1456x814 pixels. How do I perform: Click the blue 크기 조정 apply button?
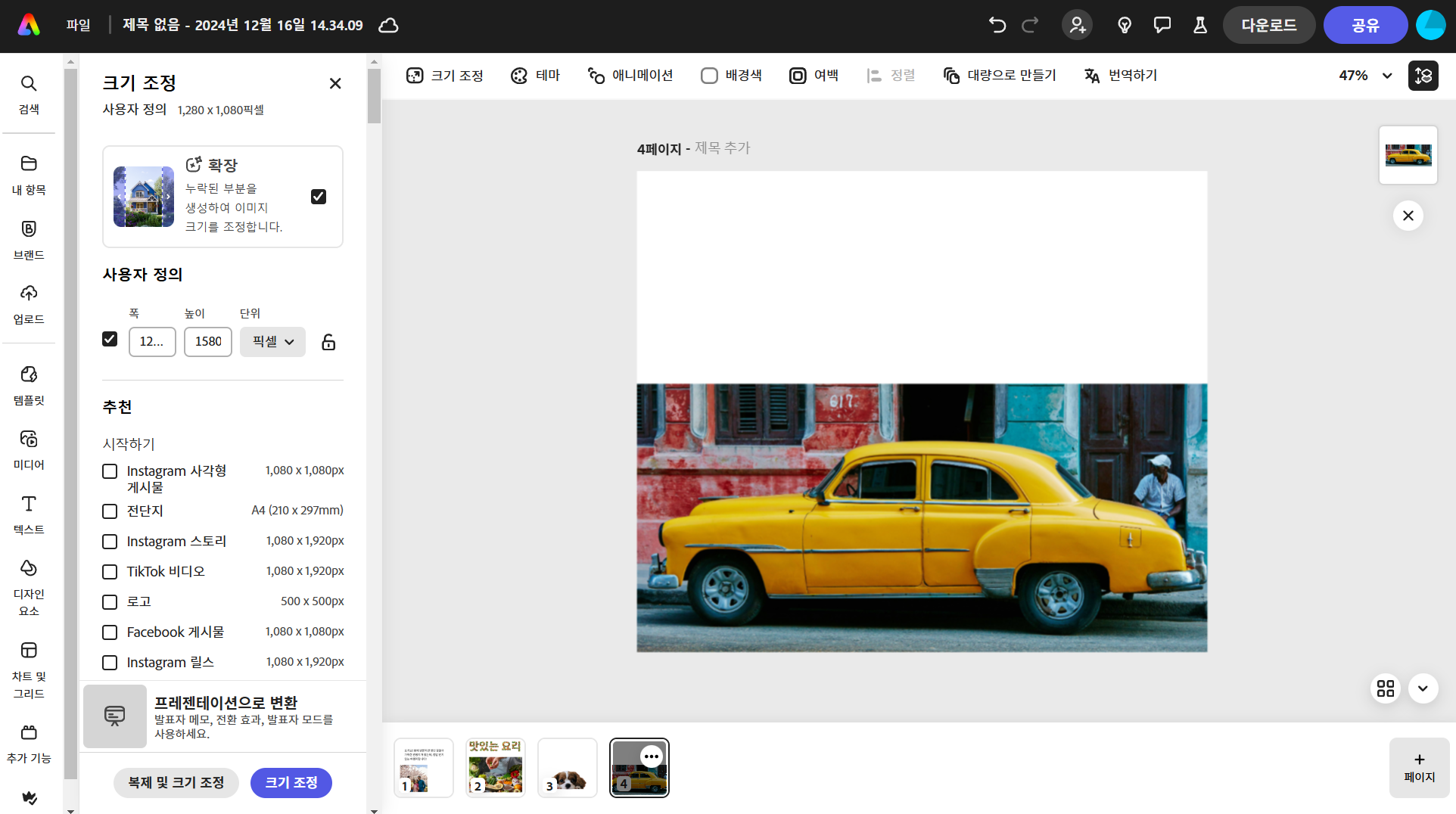[x=291, y=782]
